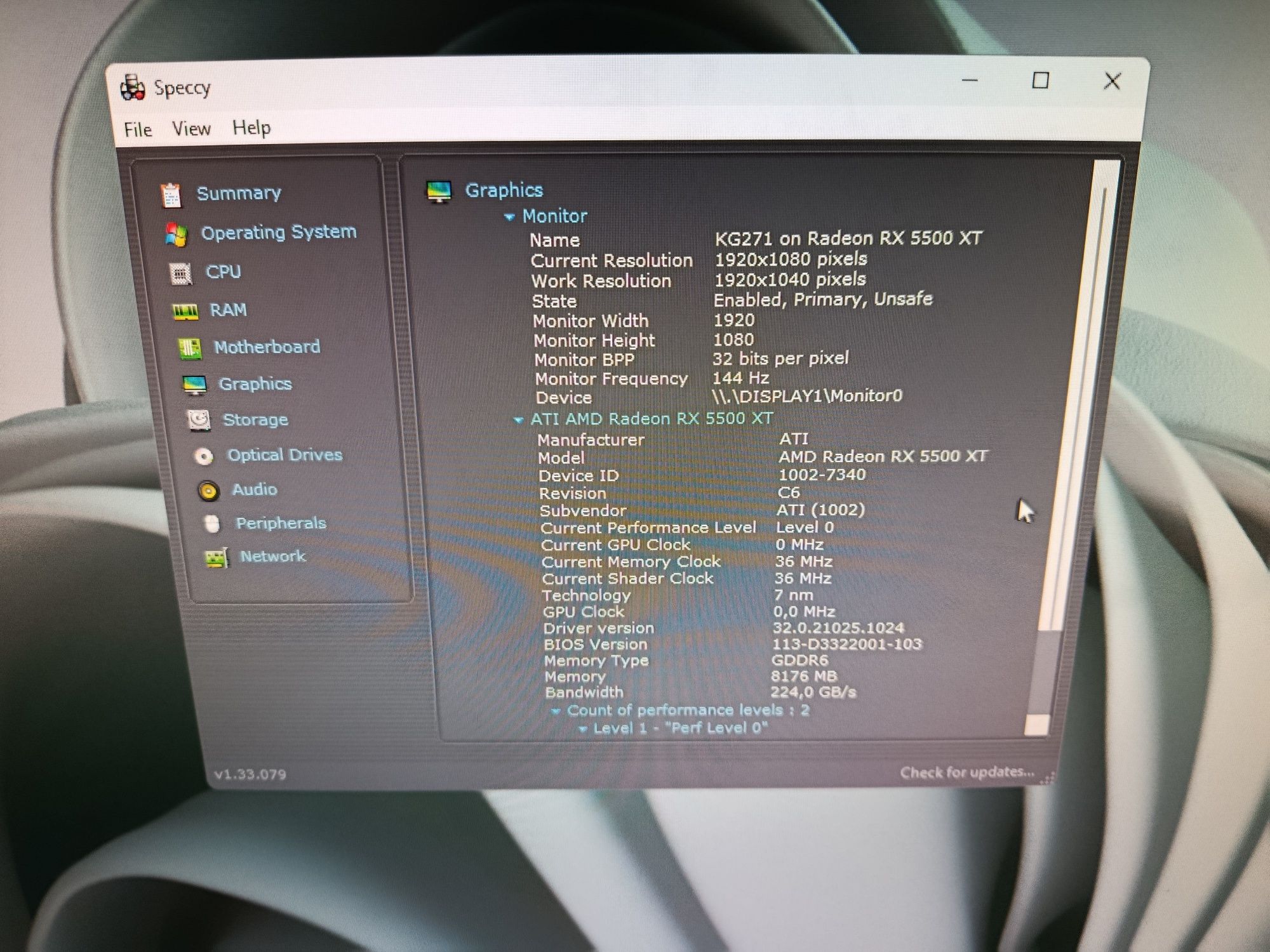Open the Storage section
The image size is (1270, 952).
click(256, 420)
